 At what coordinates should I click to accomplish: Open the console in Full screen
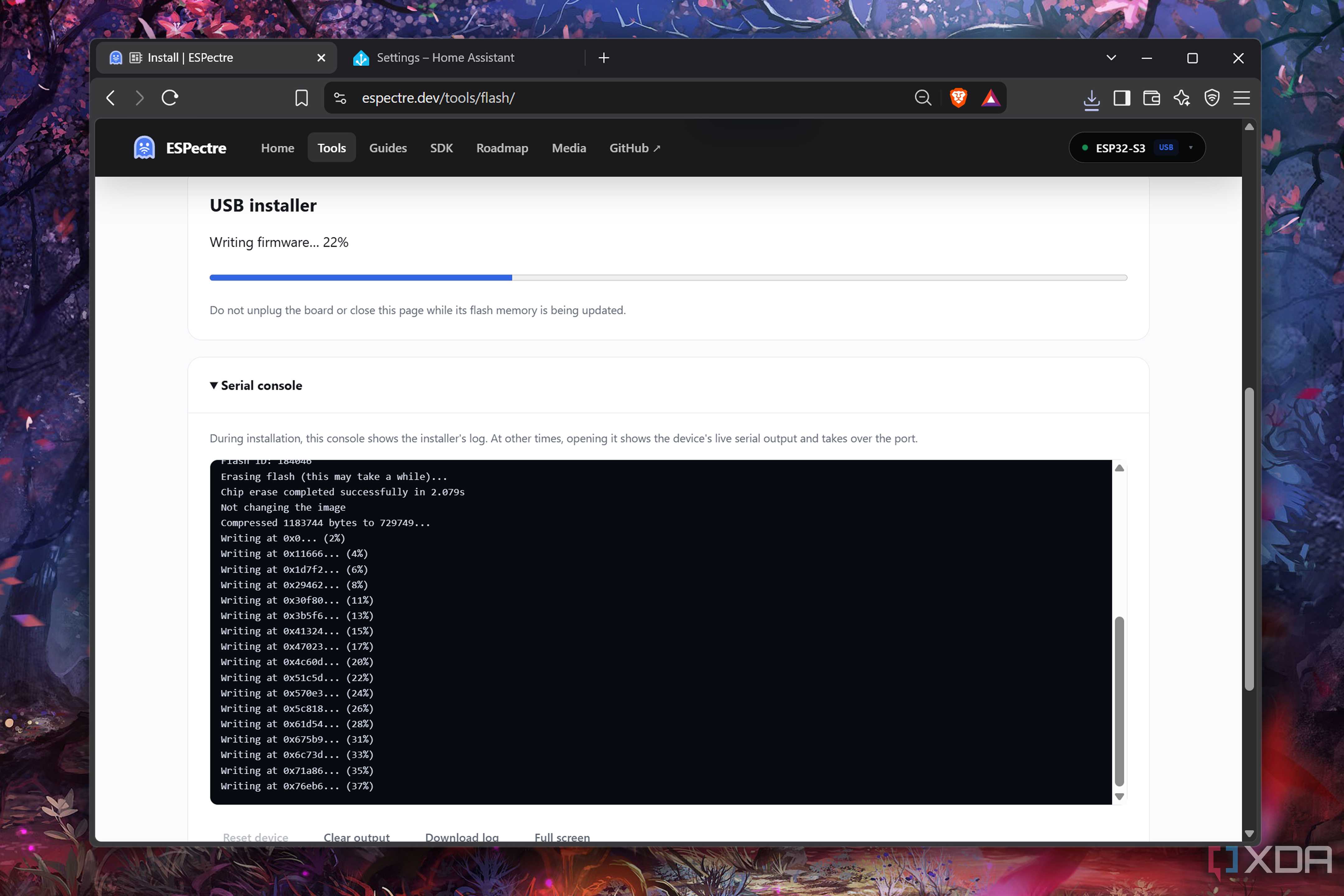pos(562,837)
